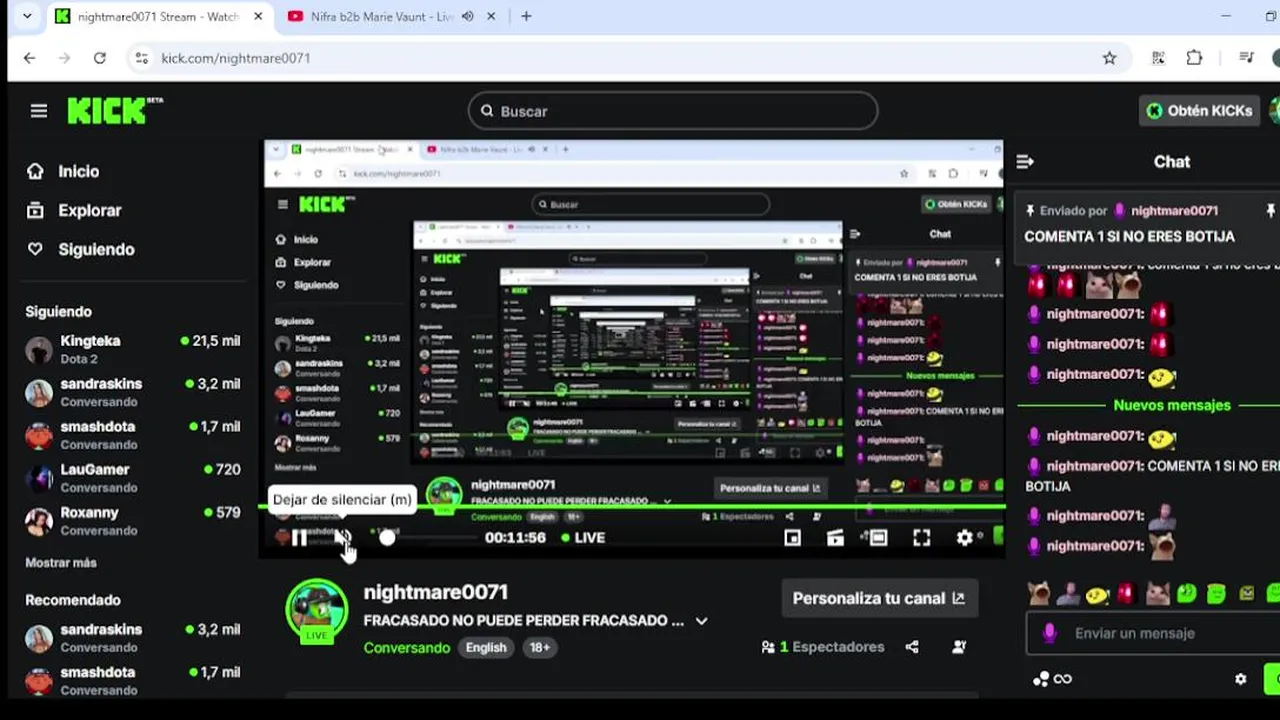Click the share icon beside Espectadores

click(912, 647)
